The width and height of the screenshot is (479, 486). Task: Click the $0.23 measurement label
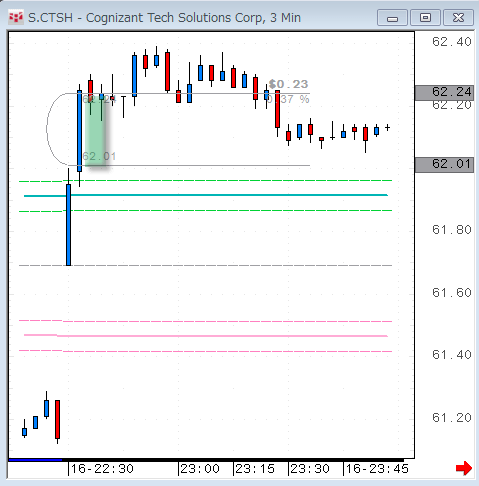click(288, 84)
